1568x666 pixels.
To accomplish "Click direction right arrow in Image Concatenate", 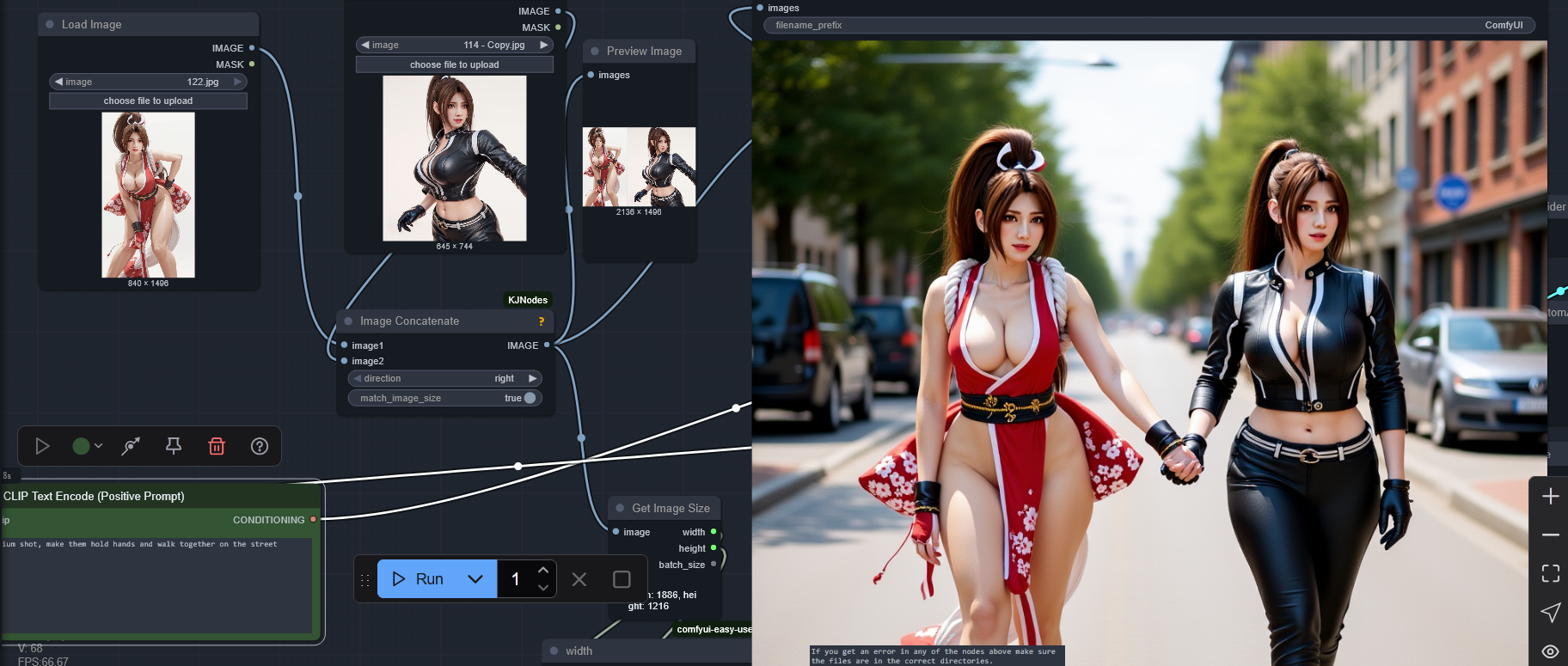I will (x=533, y=378).
